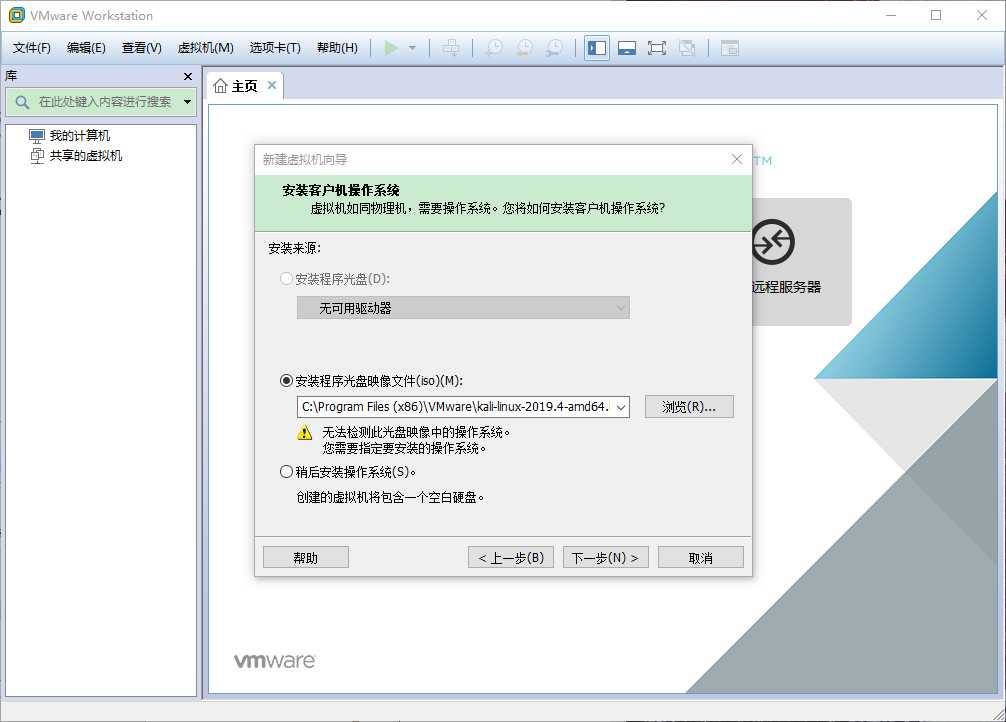Select installer disc image file (iso) option

[286, 381]
